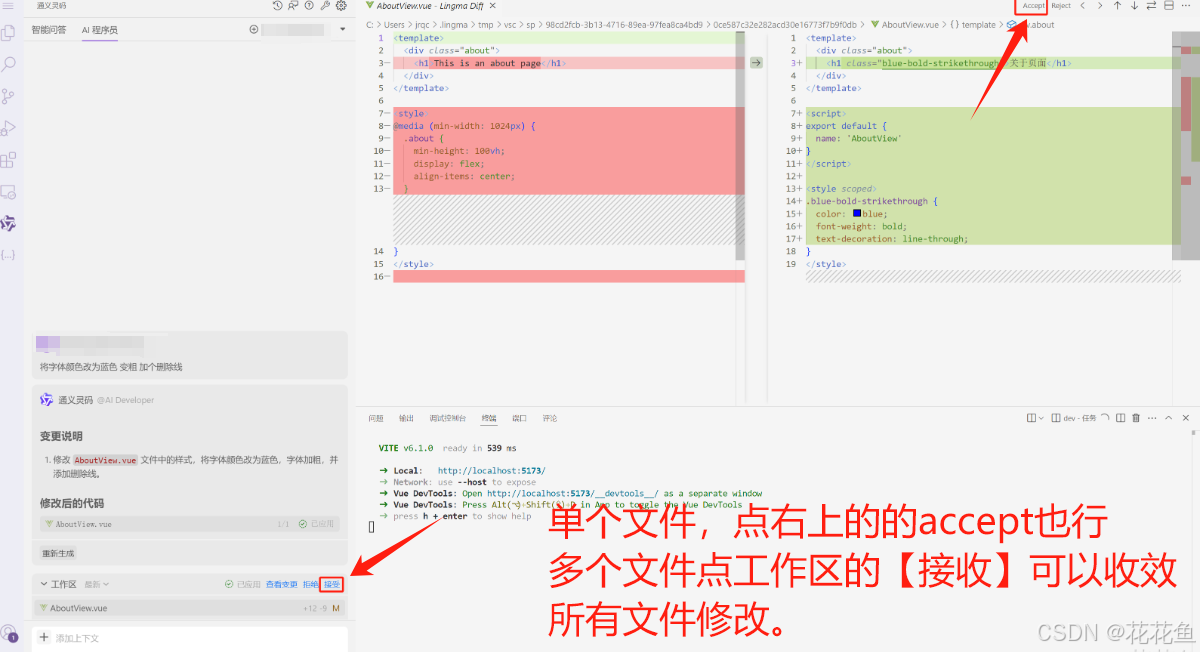This screenshot has height=652, width=1200.
Task: Start a new chat with plus circle icon
Action: (254, 30)
